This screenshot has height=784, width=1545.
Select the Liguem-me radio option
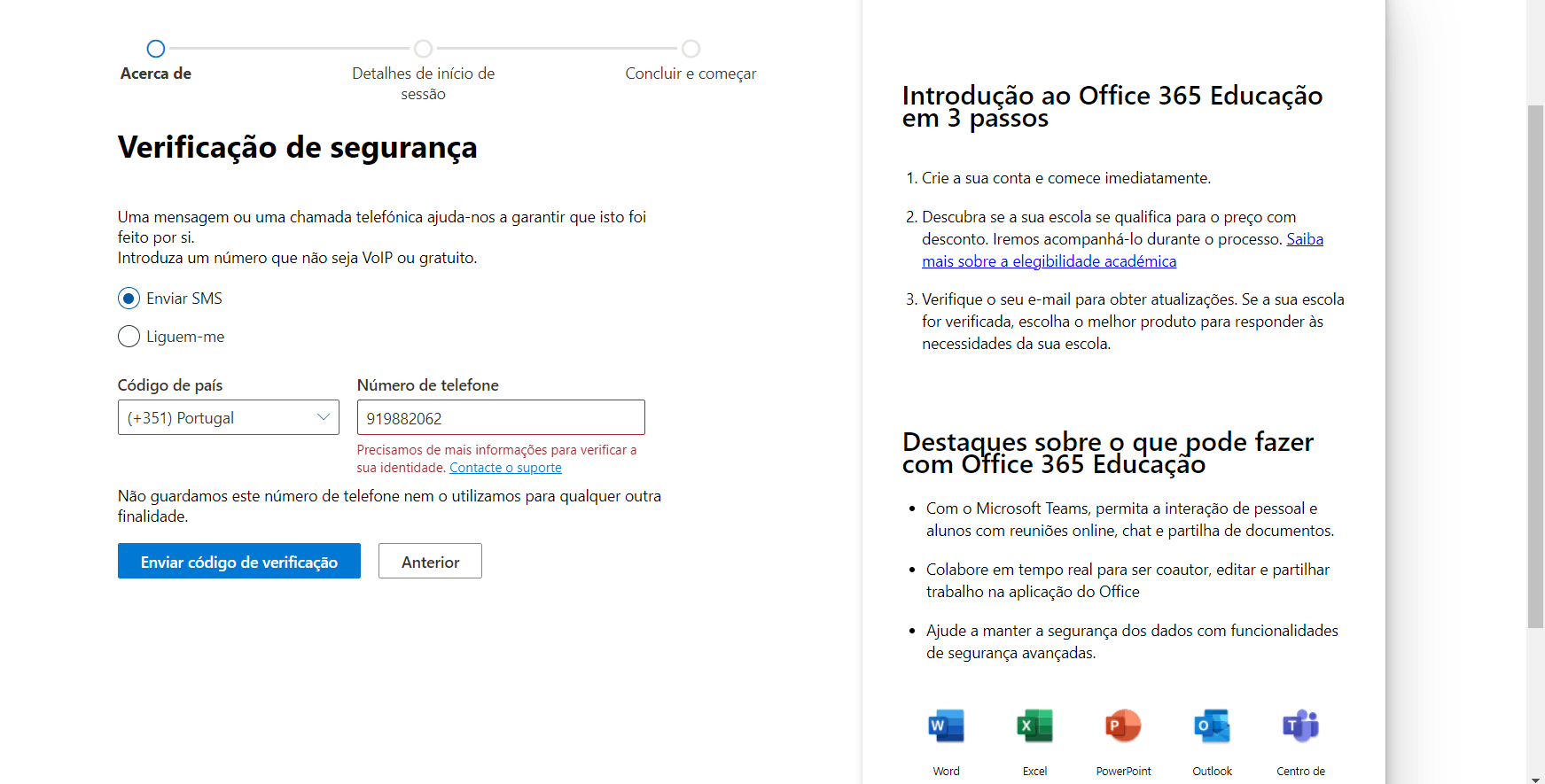click(129, 337)
